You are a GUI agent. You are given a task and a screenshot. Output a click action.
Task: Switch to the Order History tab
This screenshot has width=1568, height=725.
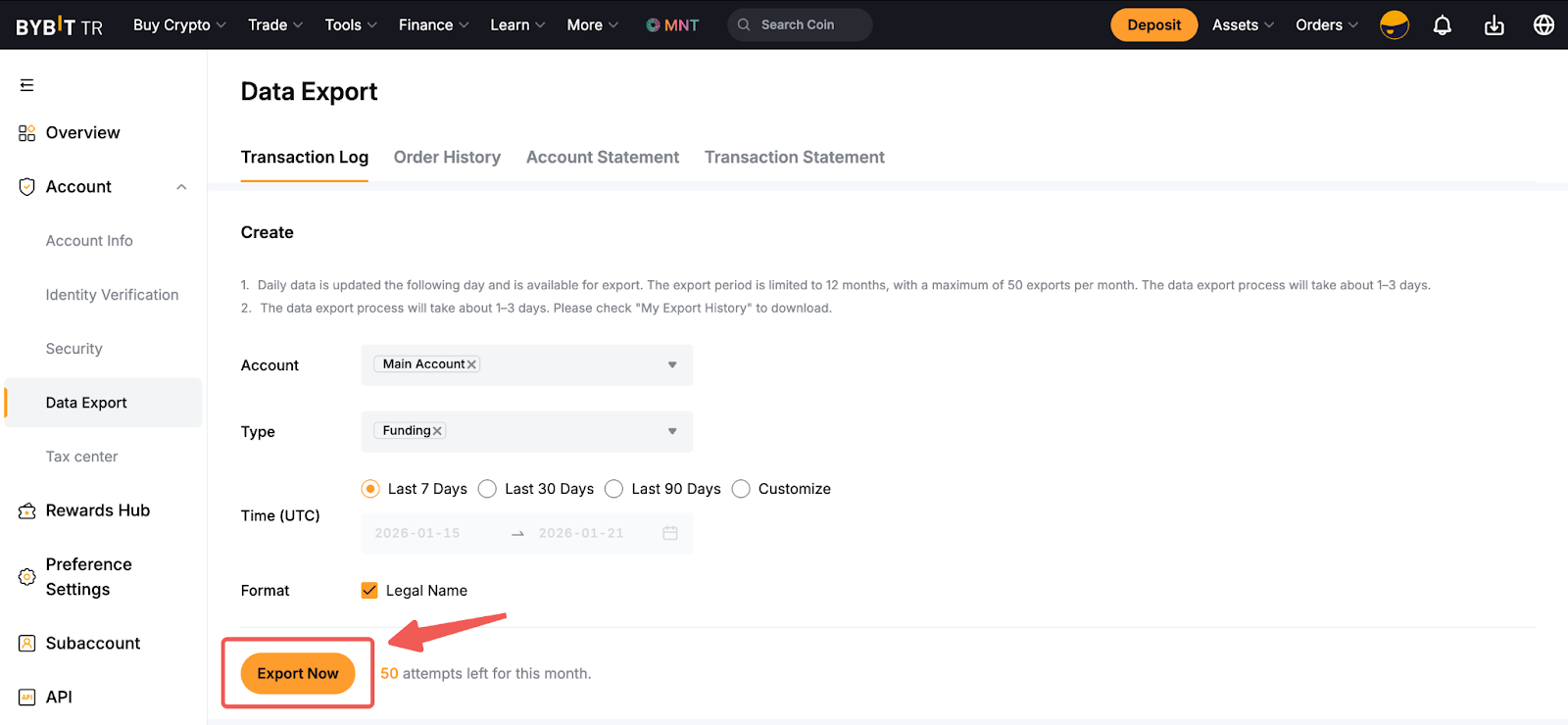click(x=447, y=157)
